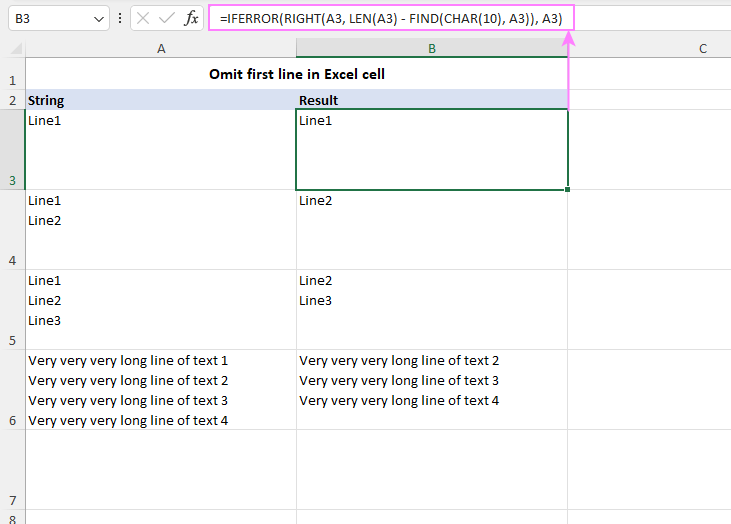Select row 7 header
This screenshot has height=524, width=731.
(13, 469)
